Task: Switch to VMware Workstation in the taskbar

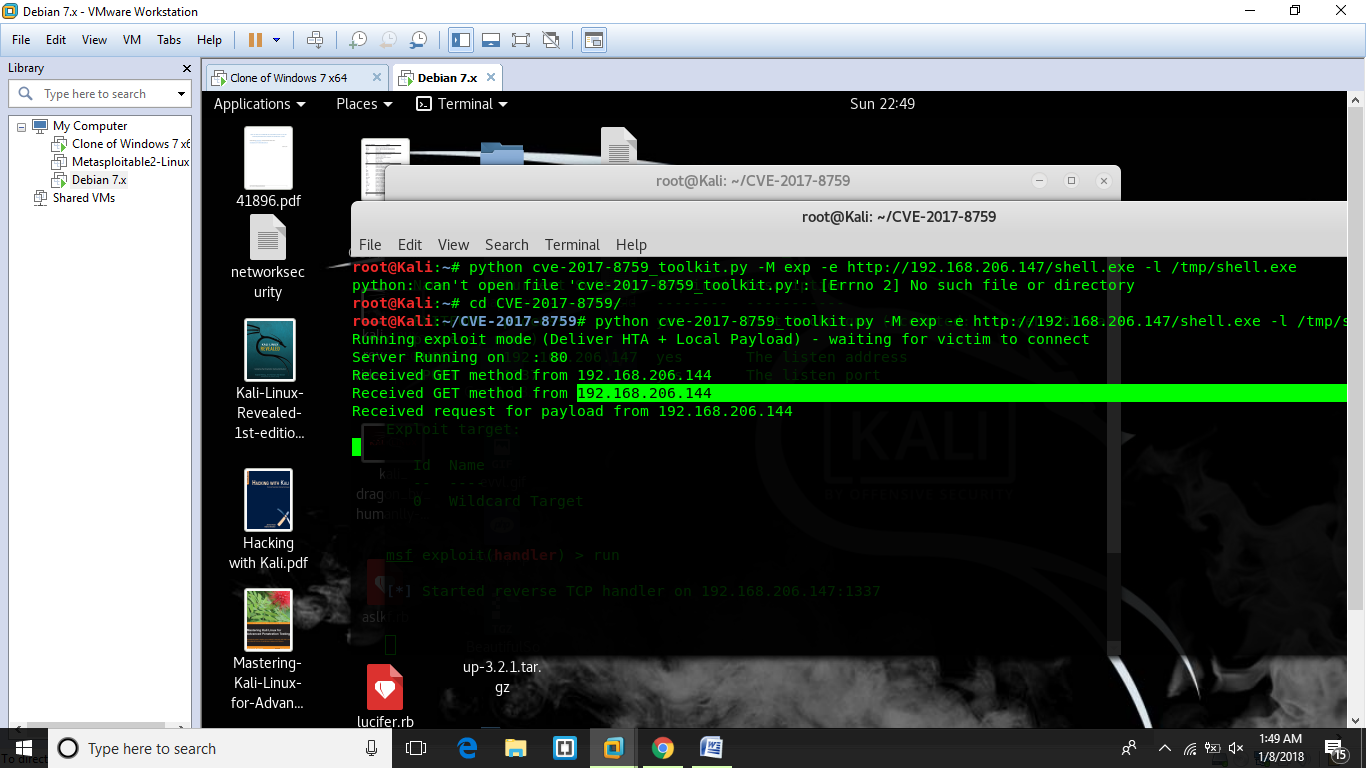Action: coord(613,748)
